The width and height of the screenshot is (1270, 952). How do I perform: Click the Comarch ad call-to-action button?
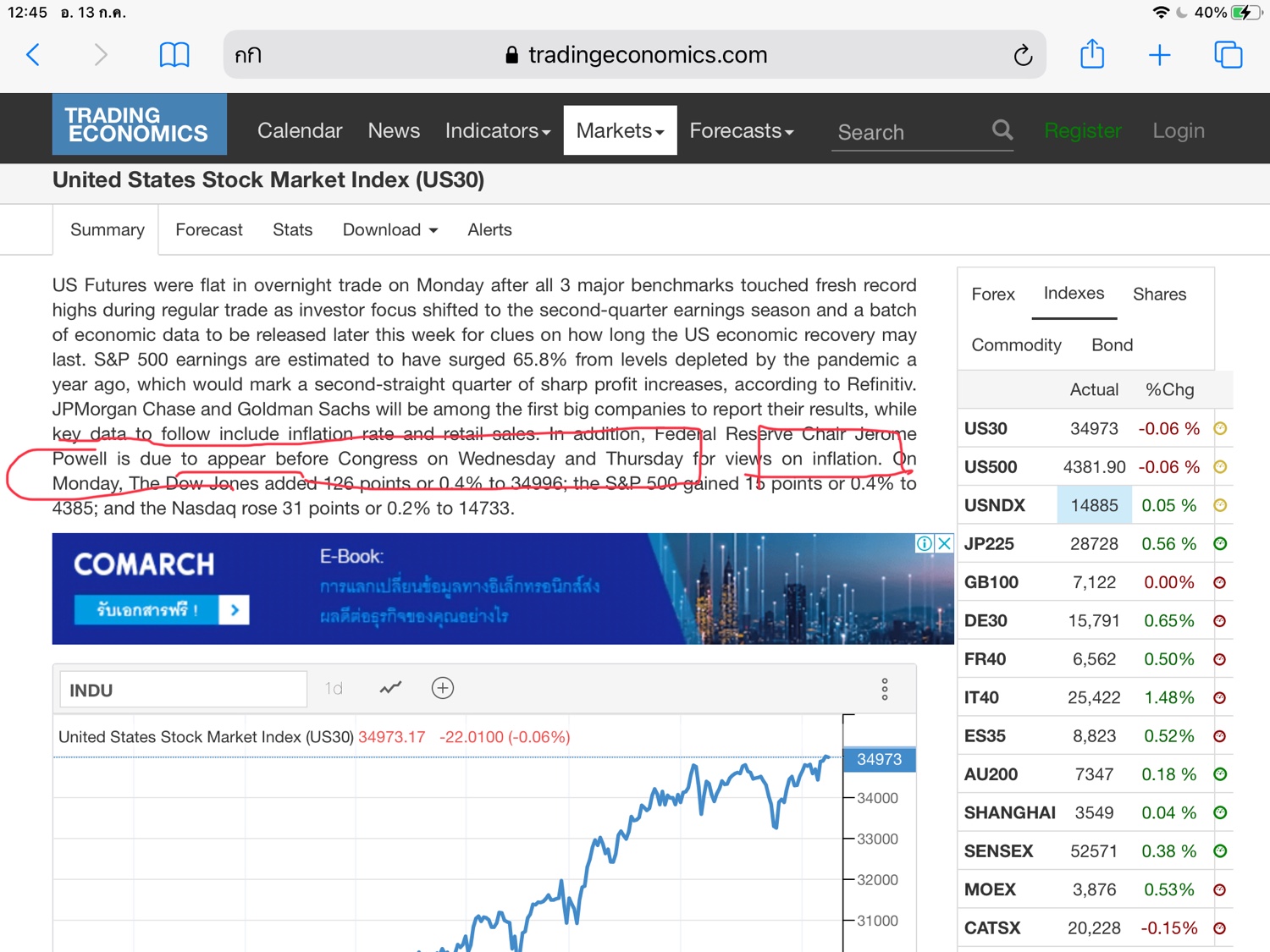[162, 610]
